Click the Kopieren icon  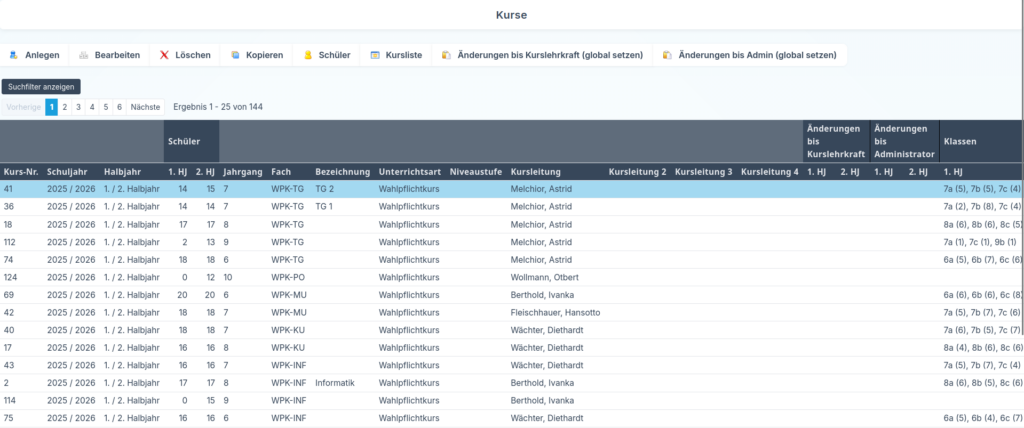[x=235, y=55]
